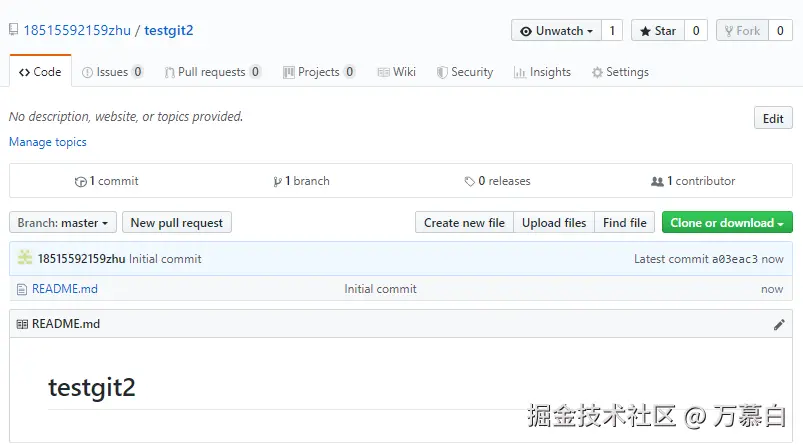Screen dimensions: 803x445
Task: Click the 'now' timestamp in README.md row
Action: [772, 289]
